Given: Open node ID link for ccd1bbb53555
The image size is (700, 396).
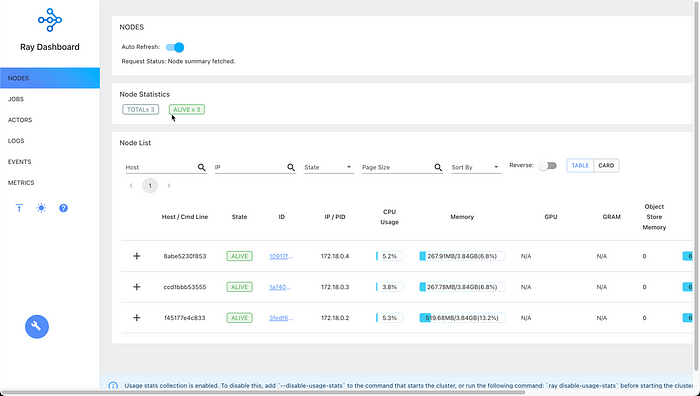Looking at the screenshot, I should pos(281,287).
